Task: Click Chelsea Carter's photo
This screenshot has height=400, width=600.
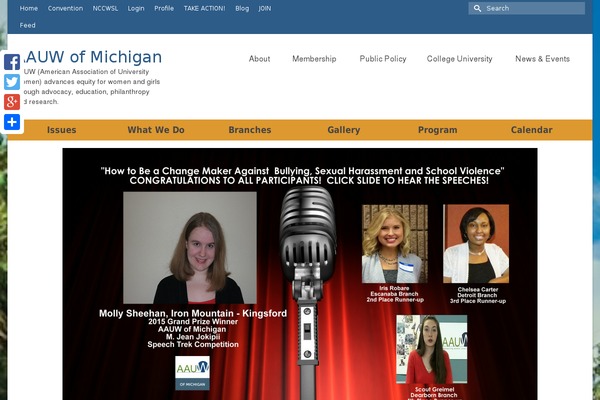Action: [x=476, y=244]
